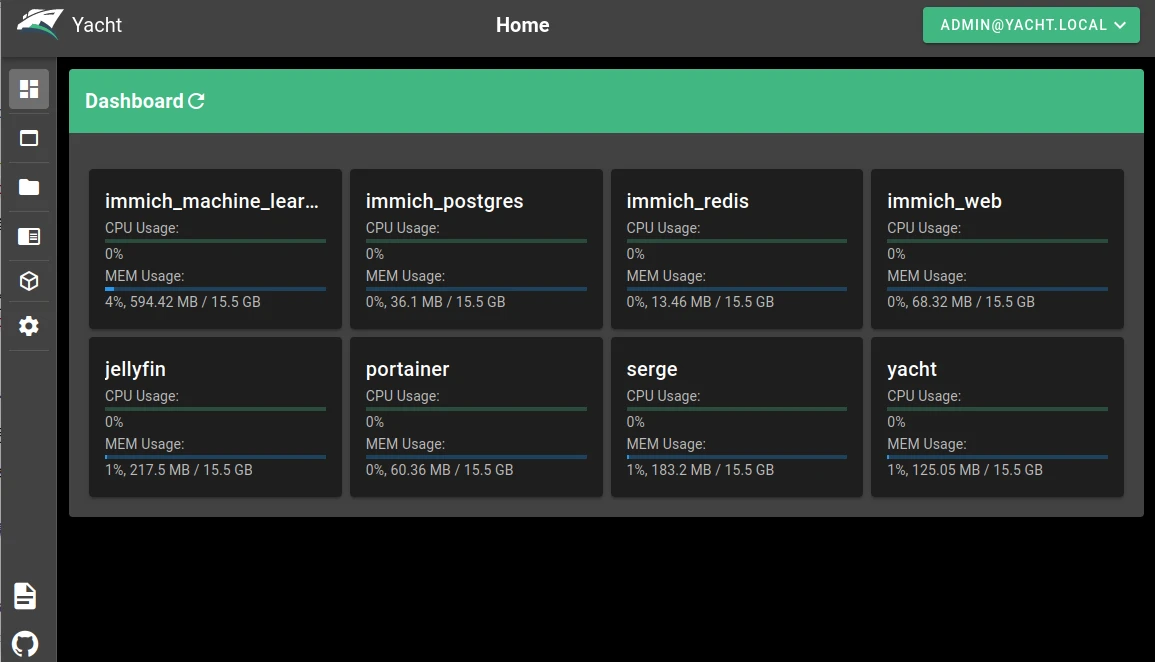Open Templates folder icon in sidebar
The image size is (1155, 662).
(29, 187)
